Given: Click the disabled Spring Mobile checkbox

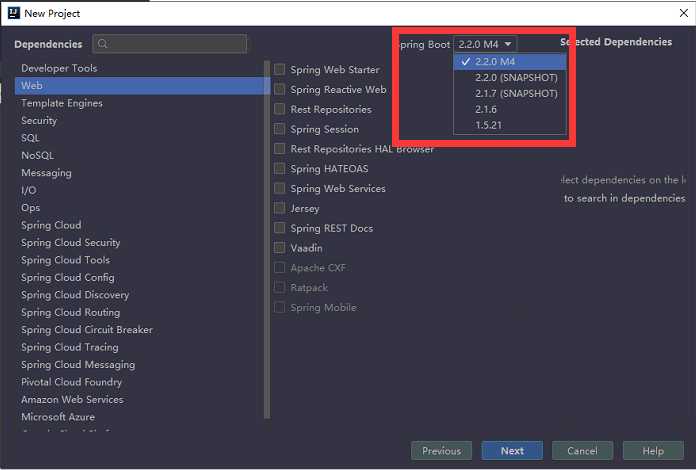Looking at the screenshot, I should click(280, 307).
